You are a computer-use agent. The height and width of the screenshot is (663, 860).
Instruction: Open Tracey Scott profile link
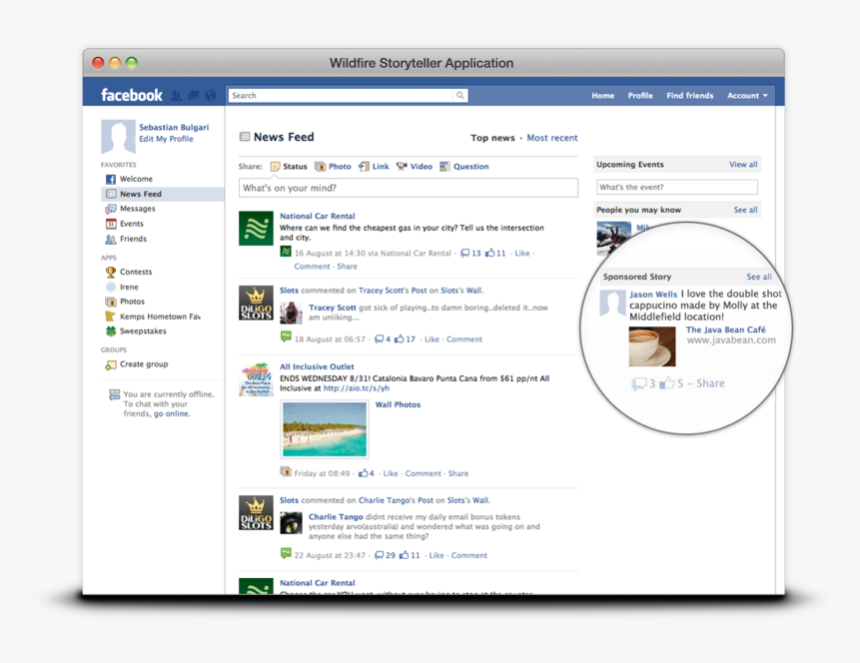pyautogui.click(x=332, y=308)
